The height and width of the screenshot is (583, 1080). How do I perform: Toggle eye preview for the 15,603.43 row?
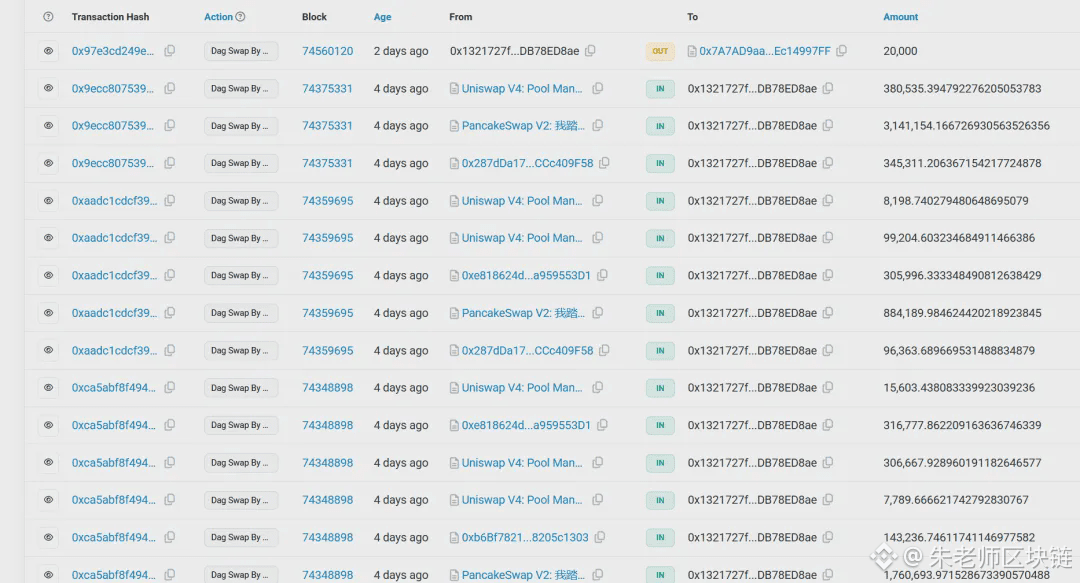click(x=48, y=387)
